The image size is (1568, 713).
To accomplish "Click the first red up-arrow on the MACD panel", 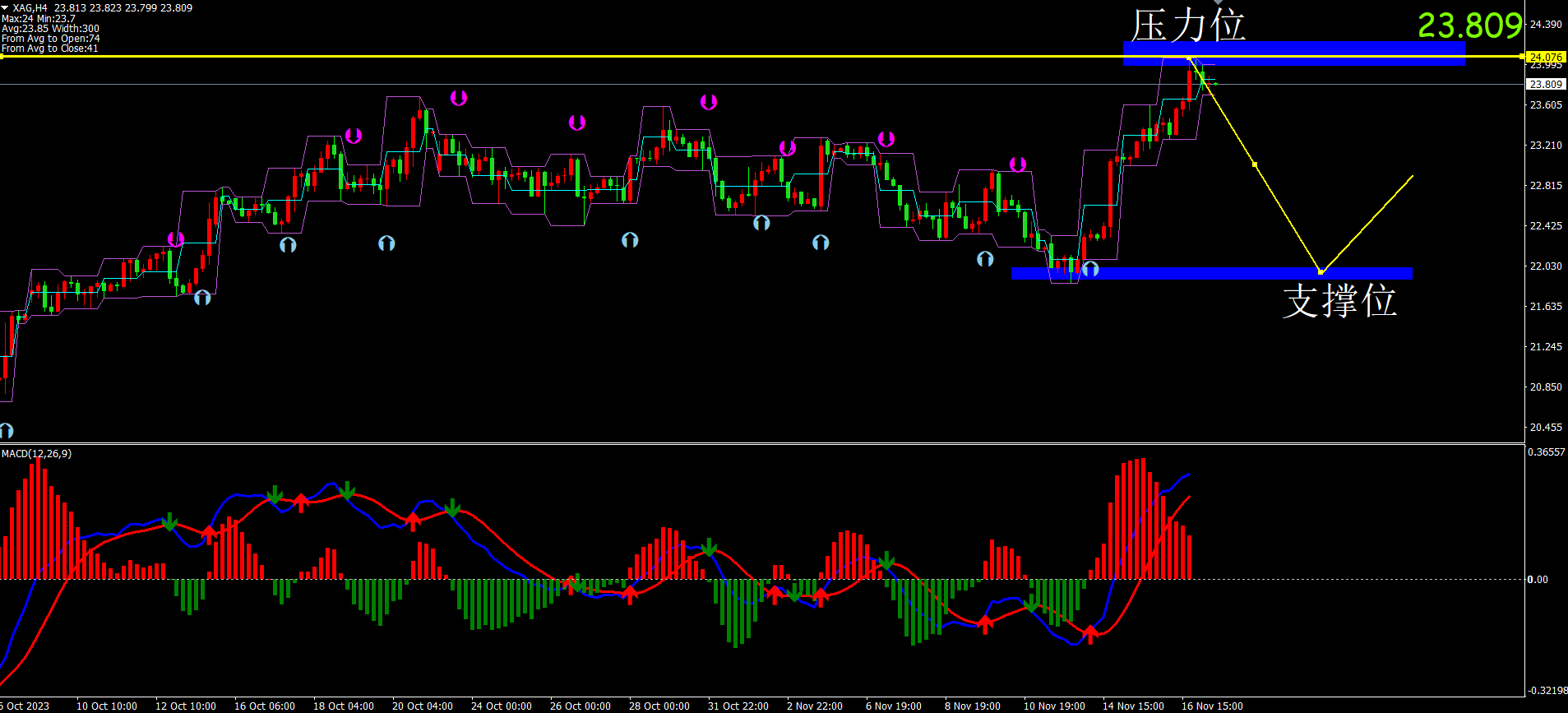I will tap(209, 533).
